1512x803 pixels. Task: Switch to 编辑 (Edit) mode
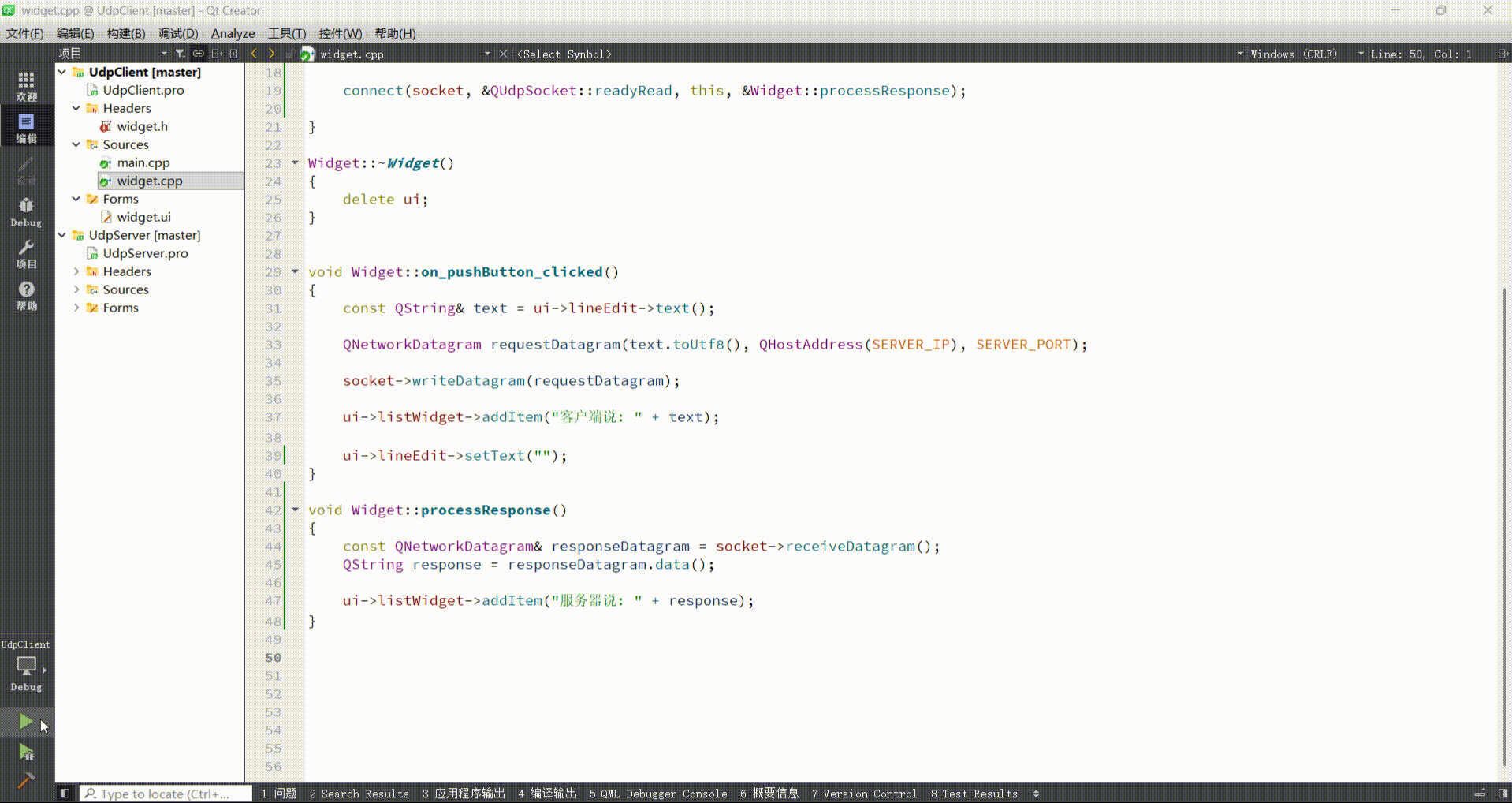pyautogui.click(x=26, y=127)
